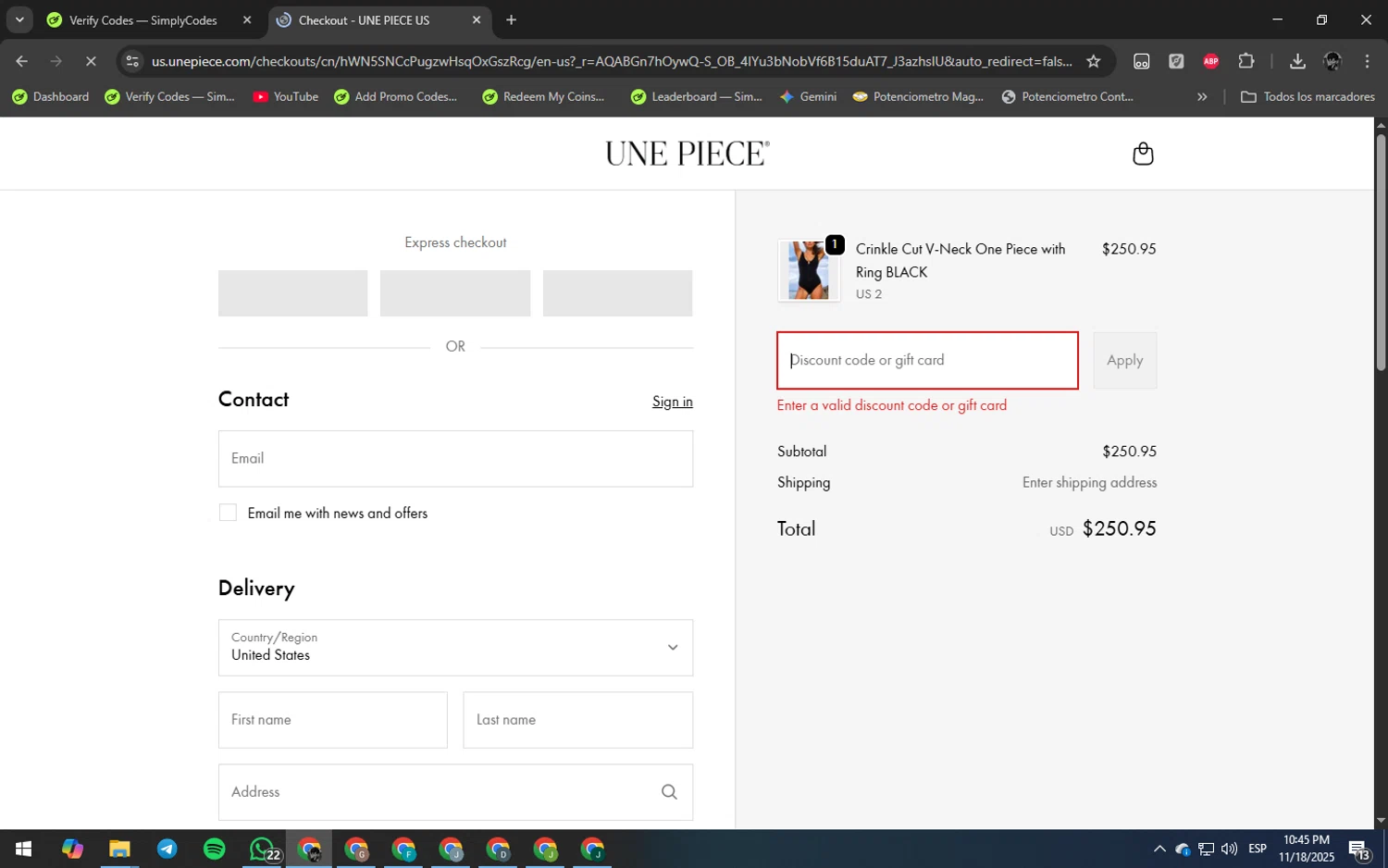Open the Potenciometro Mag bookmark
This screenshot has width=1388, height=868.
click(918, 96)
